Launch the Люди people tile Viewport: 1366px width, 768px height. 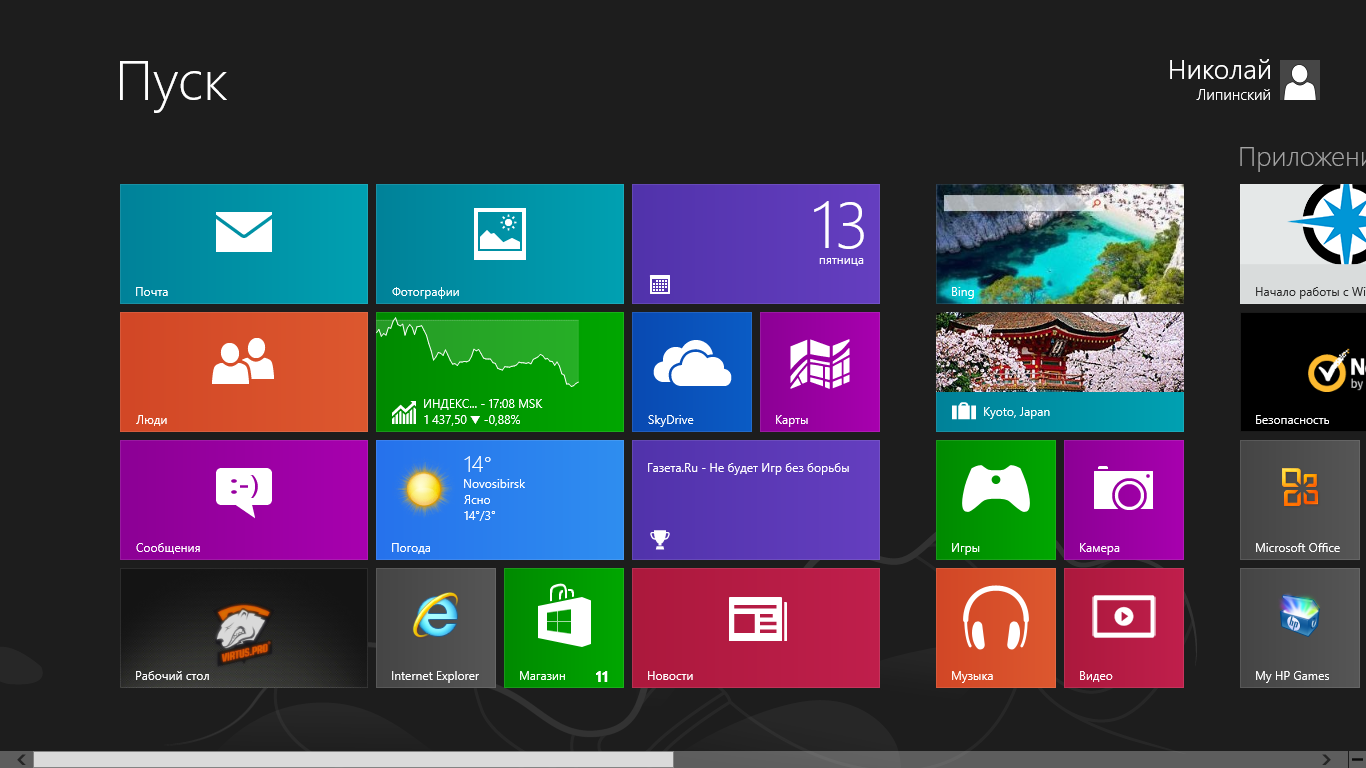coord(244,372)
